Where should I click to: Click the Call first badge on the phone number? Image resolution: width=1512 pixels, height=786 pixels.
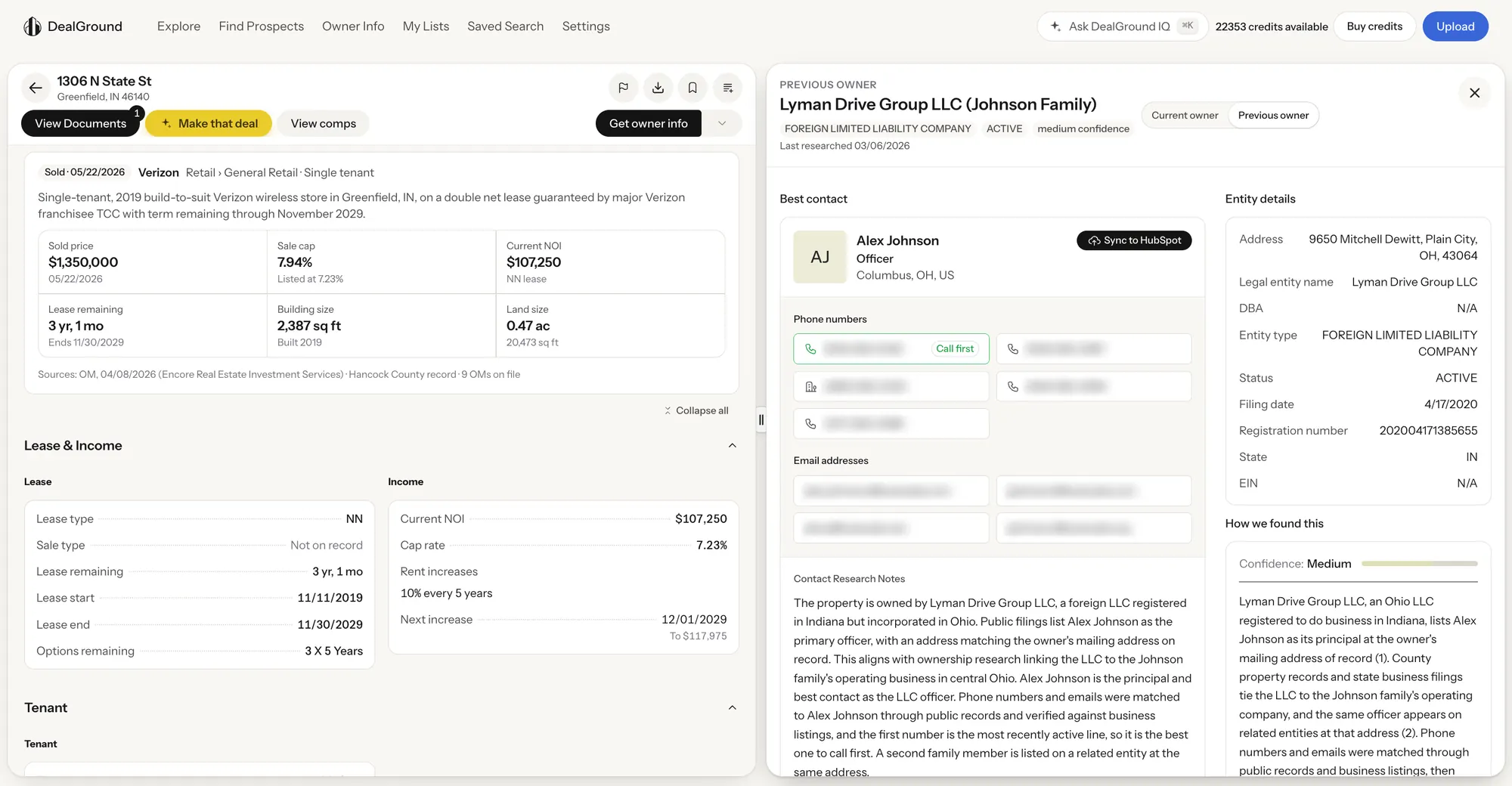[955, 348]
